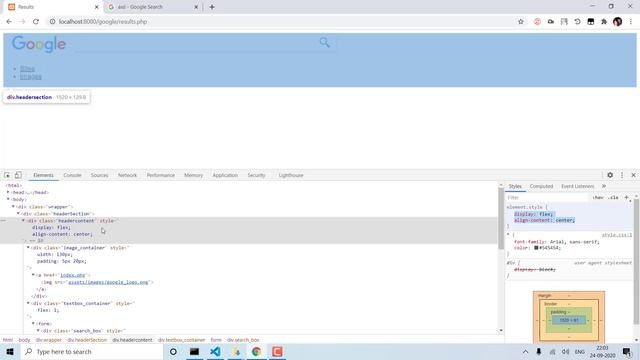Select the Styles tab
Screen dimensions: 640x360
515,186
